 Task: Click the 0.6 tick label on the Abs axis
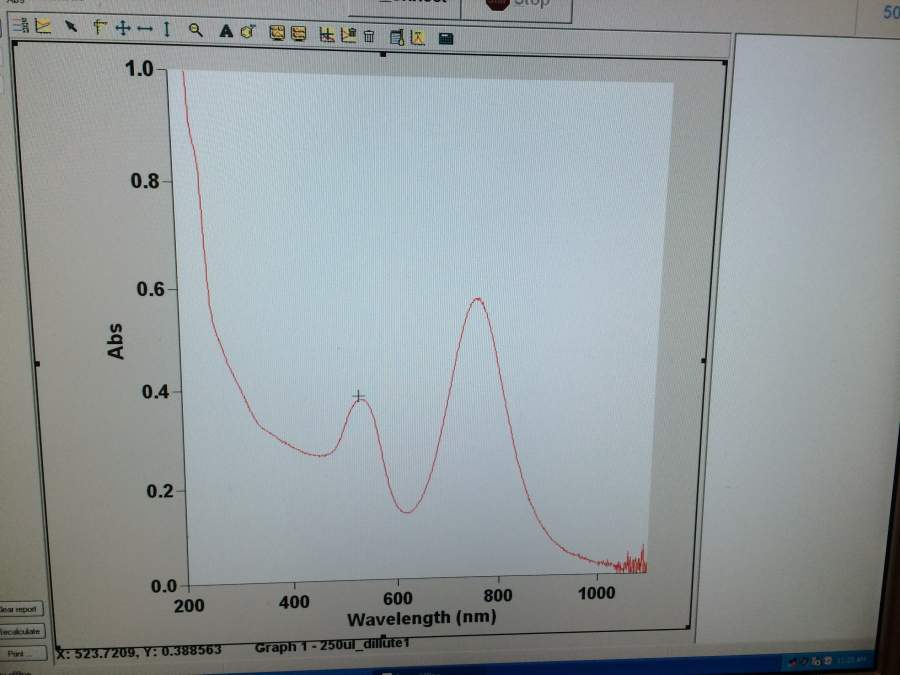click(x=150, y=289)
